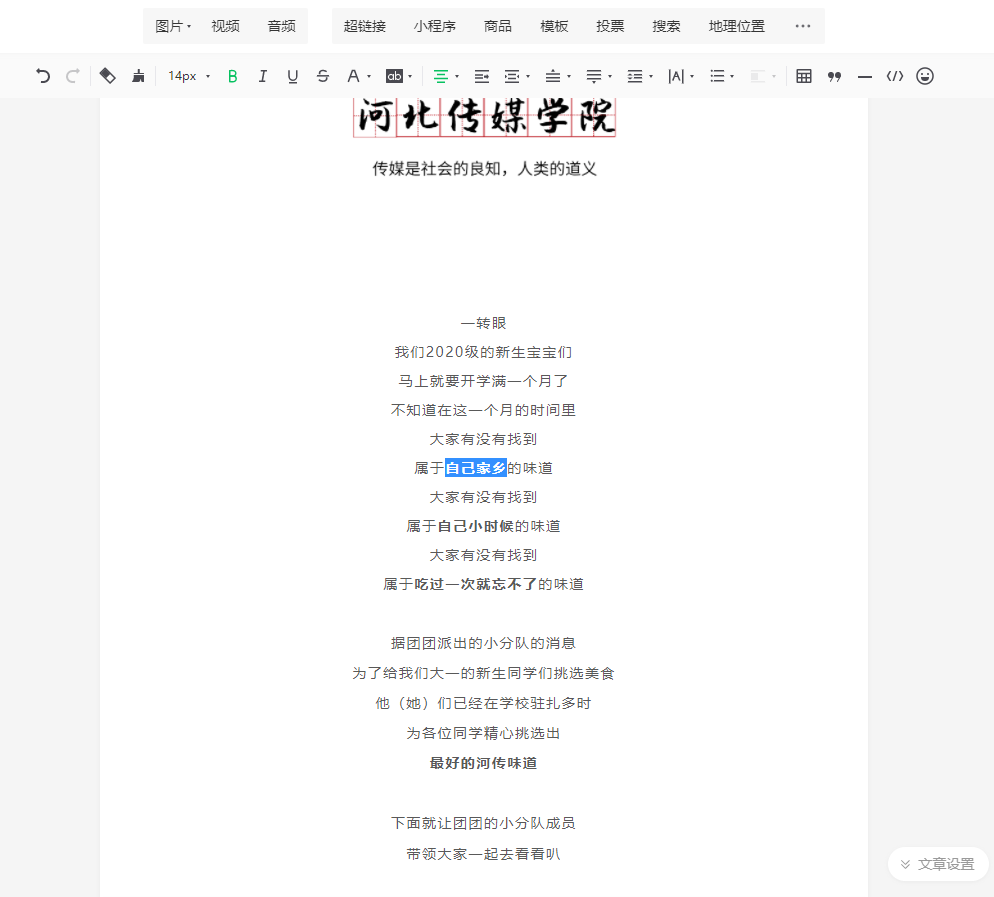Open the alignment dropdown arrow
The height and width of the screenshot is (897, 994).
457,77
